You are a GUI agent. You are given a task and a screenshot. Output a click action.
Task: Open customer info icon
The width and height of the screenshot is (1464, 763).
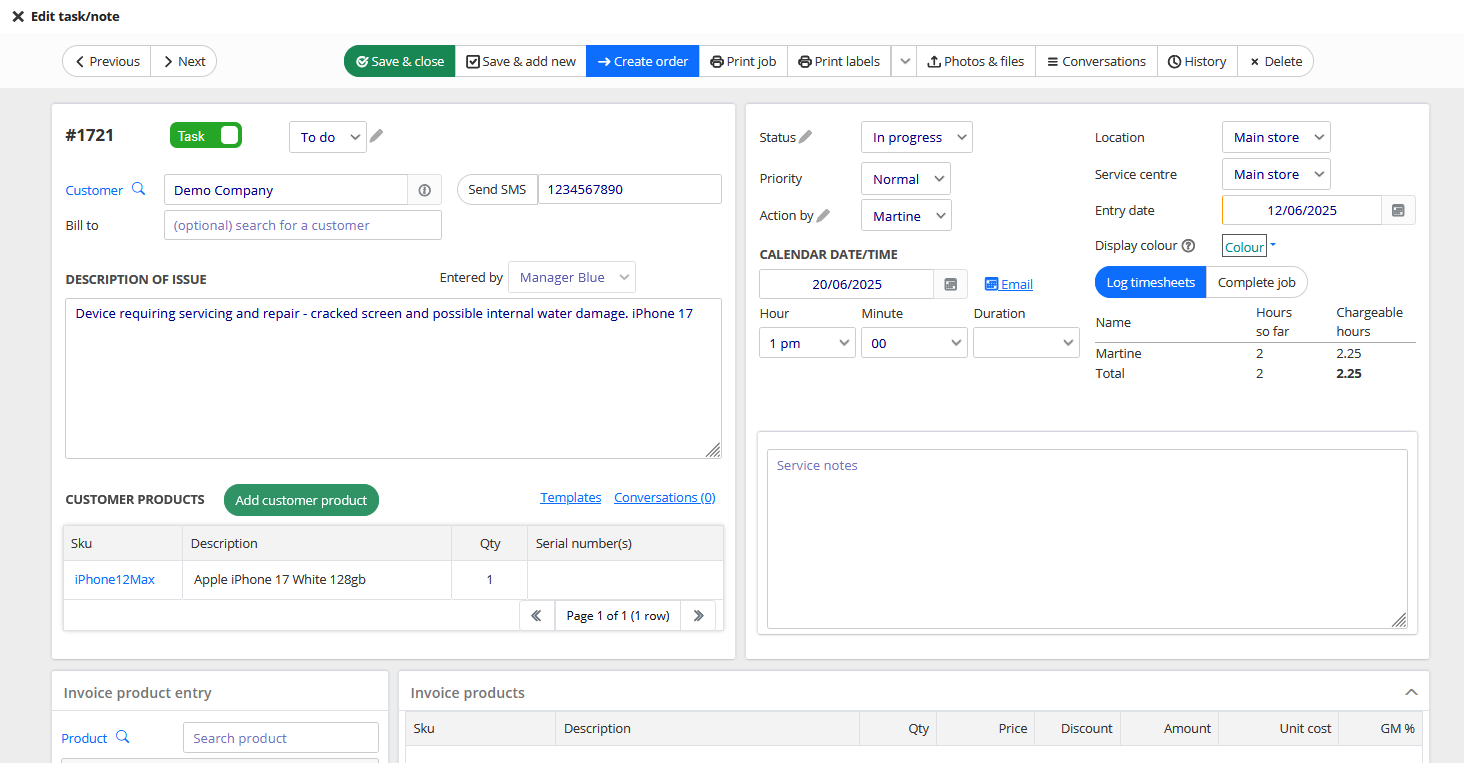(x=424, y=190)
